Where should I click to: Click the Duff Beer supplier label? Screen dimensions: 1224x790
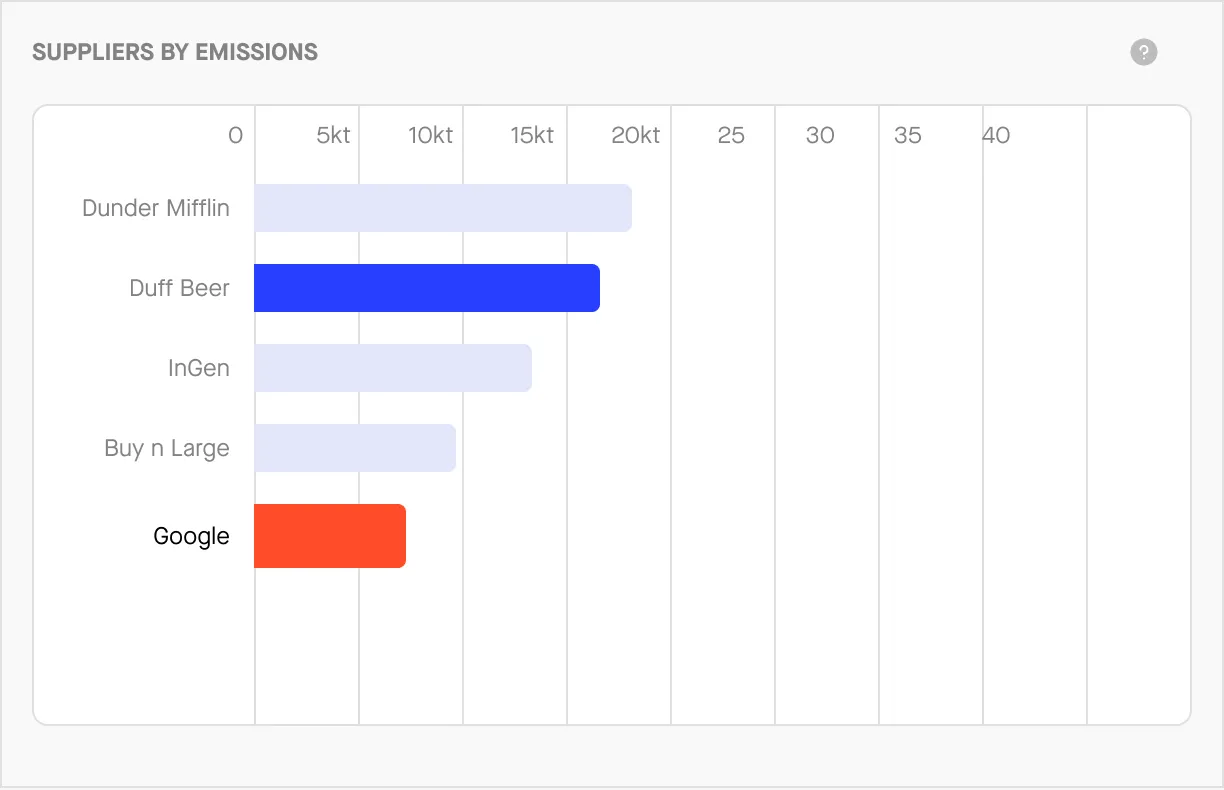pyautogui.click(x=180, y=288)
